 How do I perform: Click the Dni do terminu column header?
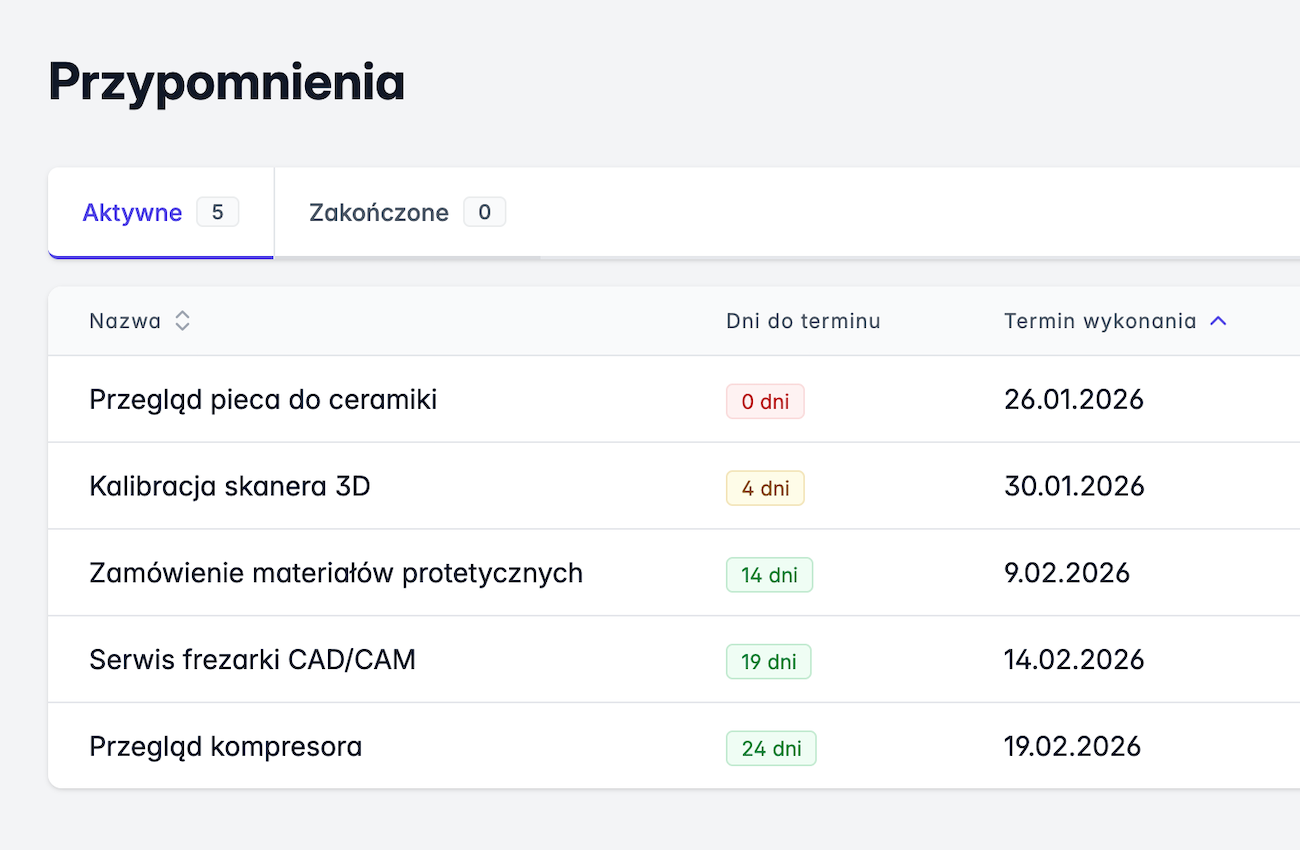click(x=803, y=321)
